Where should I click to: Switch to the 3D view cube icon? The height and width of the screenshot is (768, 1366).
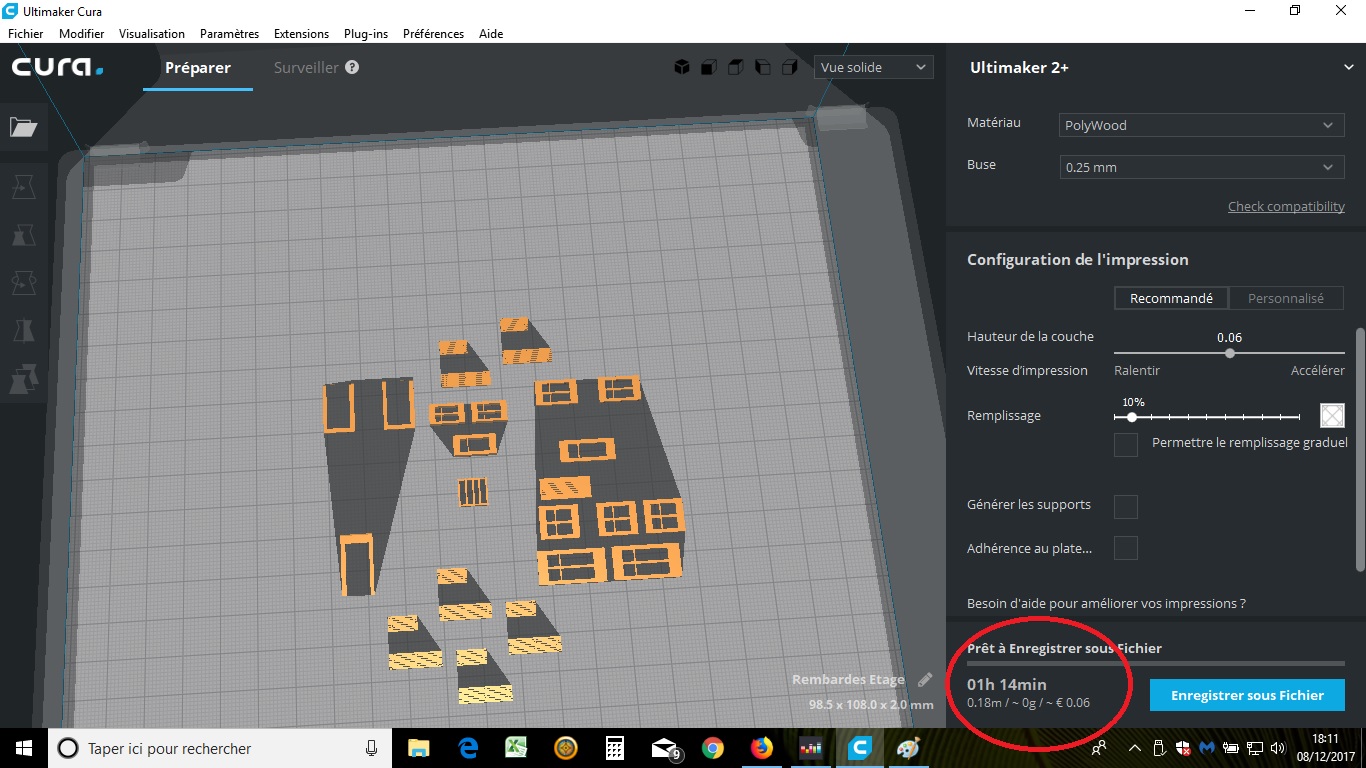tap(681, 68)
